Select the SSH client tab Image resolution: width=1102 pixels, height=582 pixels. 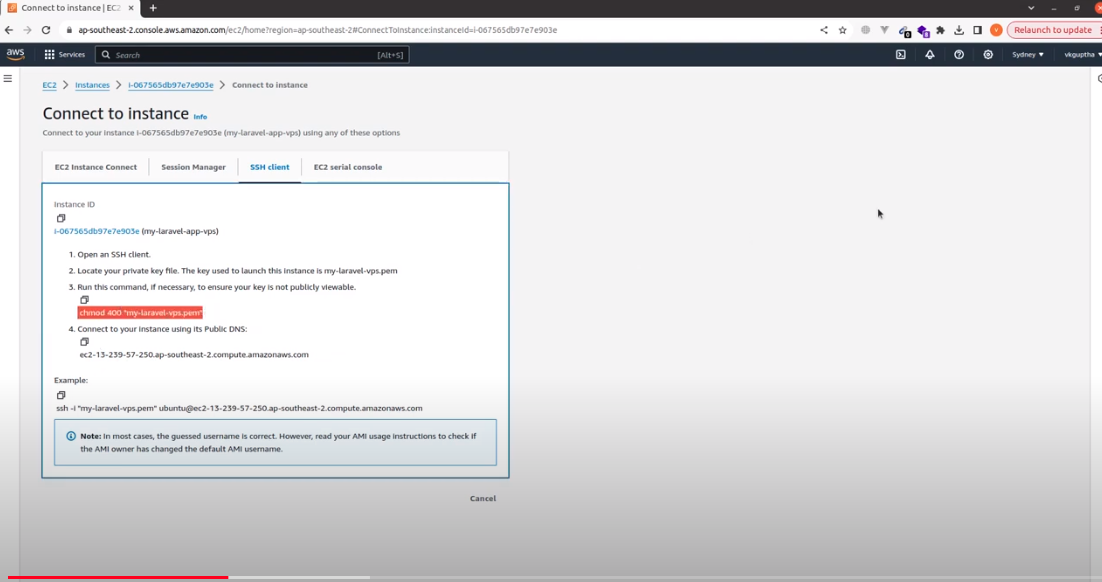(x=270, y=167)
